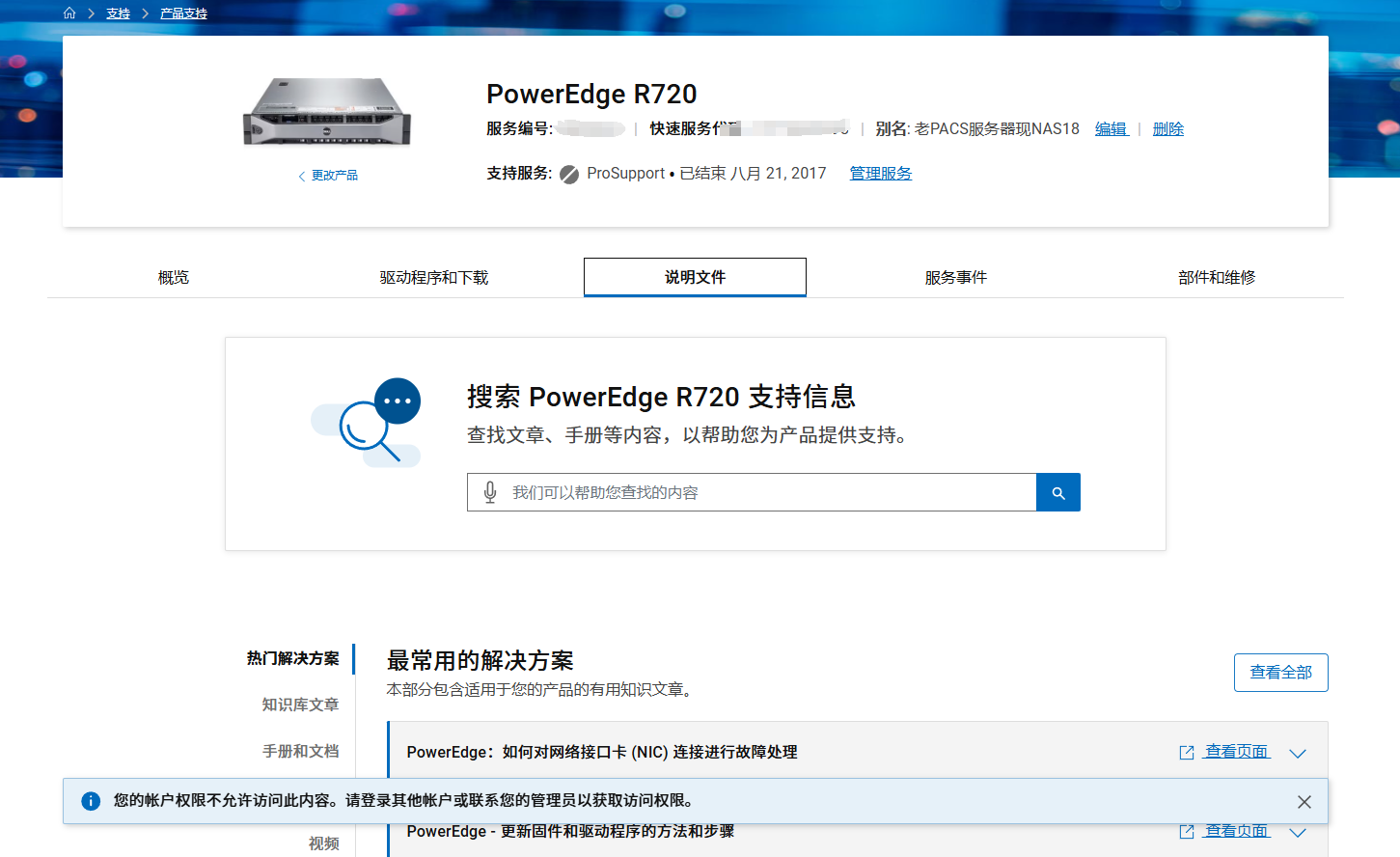Screen dimensions: 1400x857
Task: Open the 部件和维修 tab
Action: point(1217,278)
